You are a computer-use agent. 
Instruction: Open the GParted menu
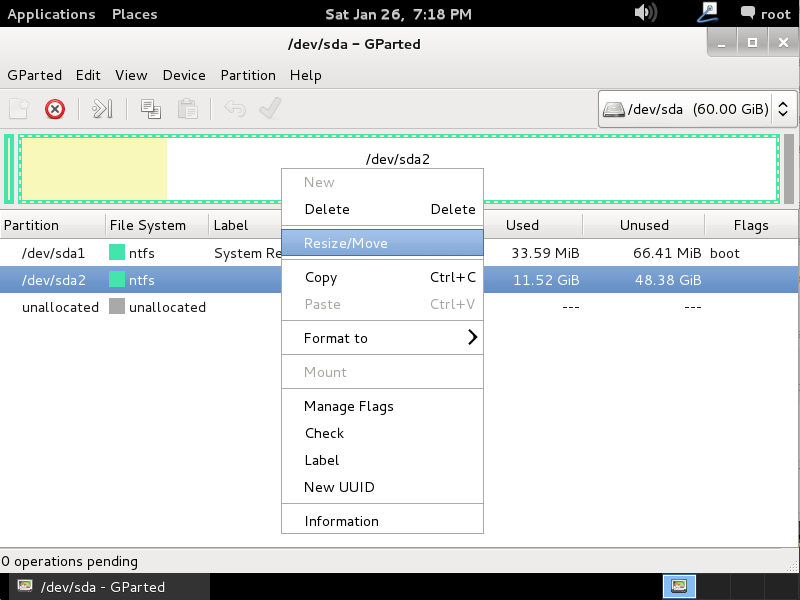tap(35, 75)
